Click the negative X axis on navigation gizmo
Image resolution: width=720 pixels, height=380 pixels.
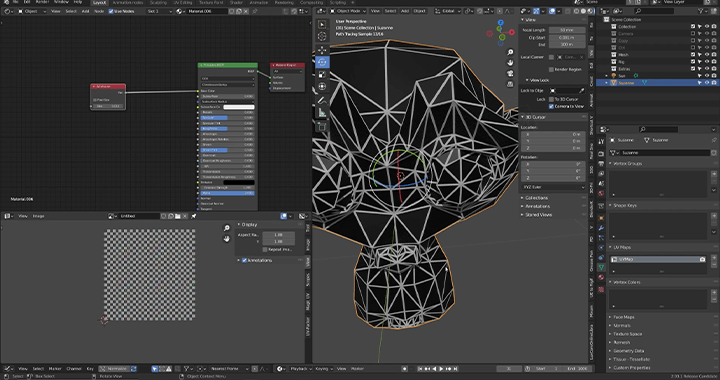point(489,34)
